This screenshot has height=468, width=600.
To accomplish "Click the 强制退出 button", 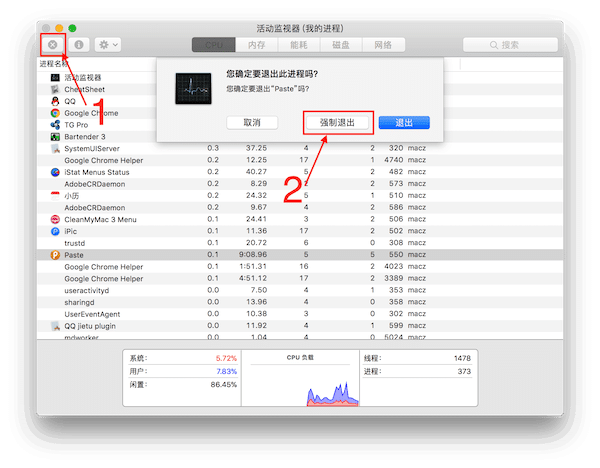I will coord(338,122).
